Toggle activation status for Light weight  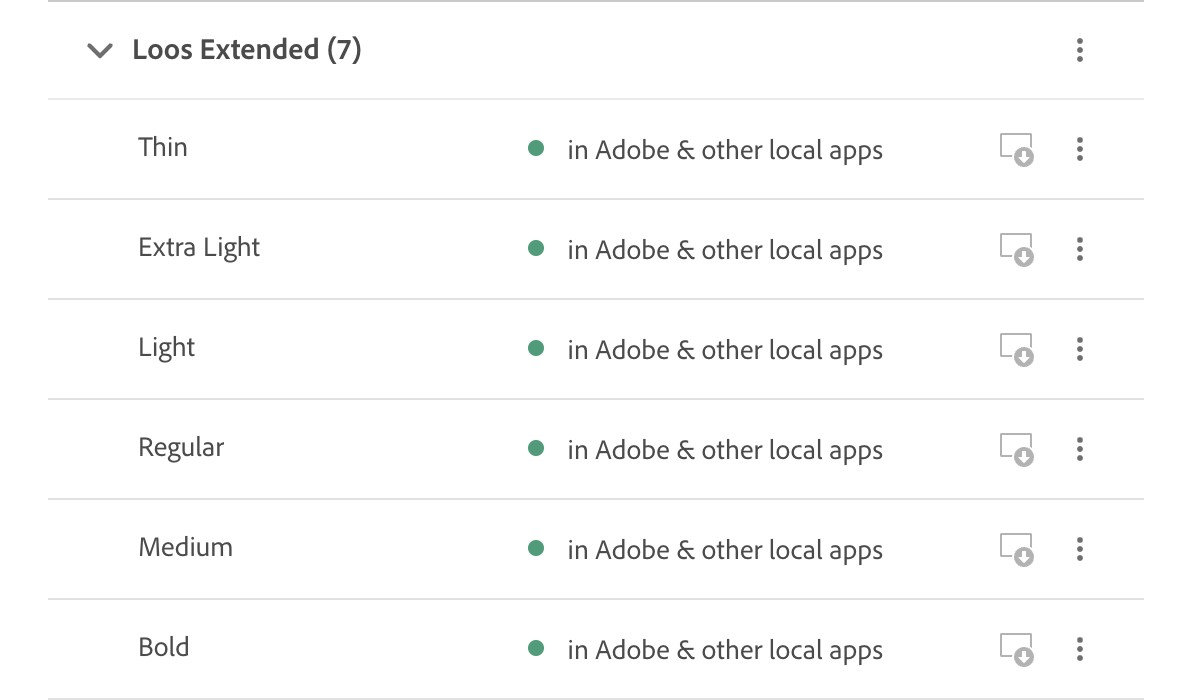point(536,350)
